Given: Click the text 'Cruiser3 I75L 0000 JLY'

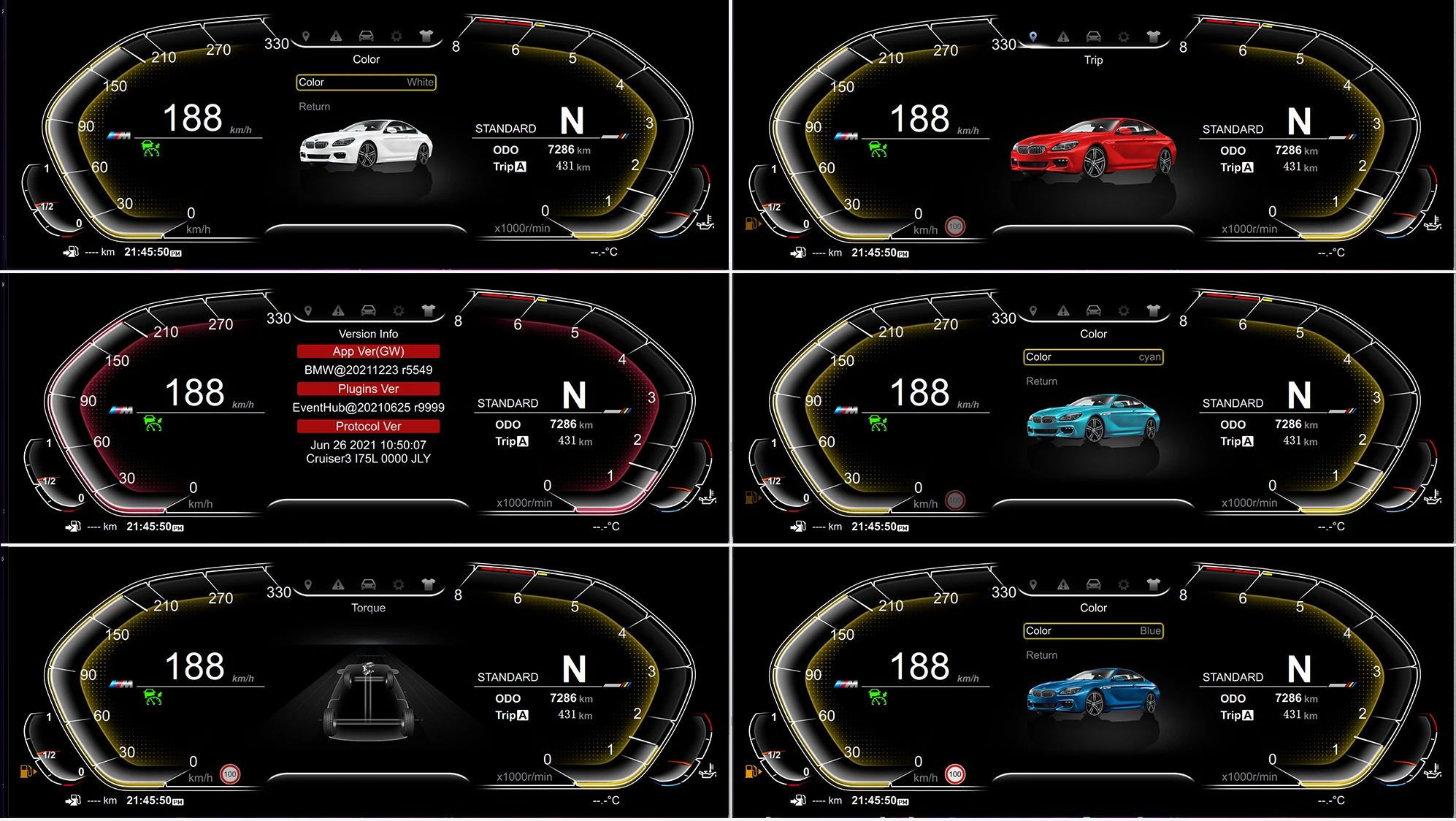Looking at the screenshot, I should click(369, 459).
